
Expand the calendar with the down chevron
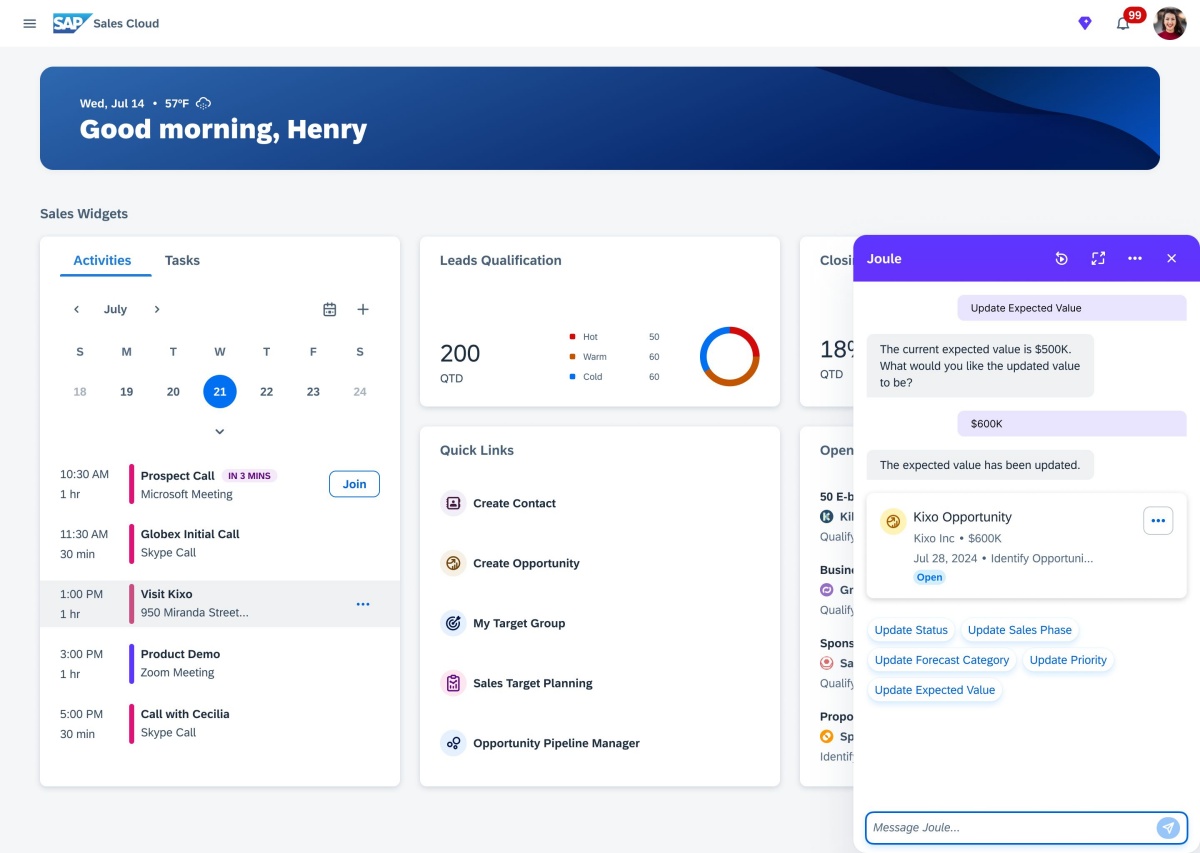(220, 432)
